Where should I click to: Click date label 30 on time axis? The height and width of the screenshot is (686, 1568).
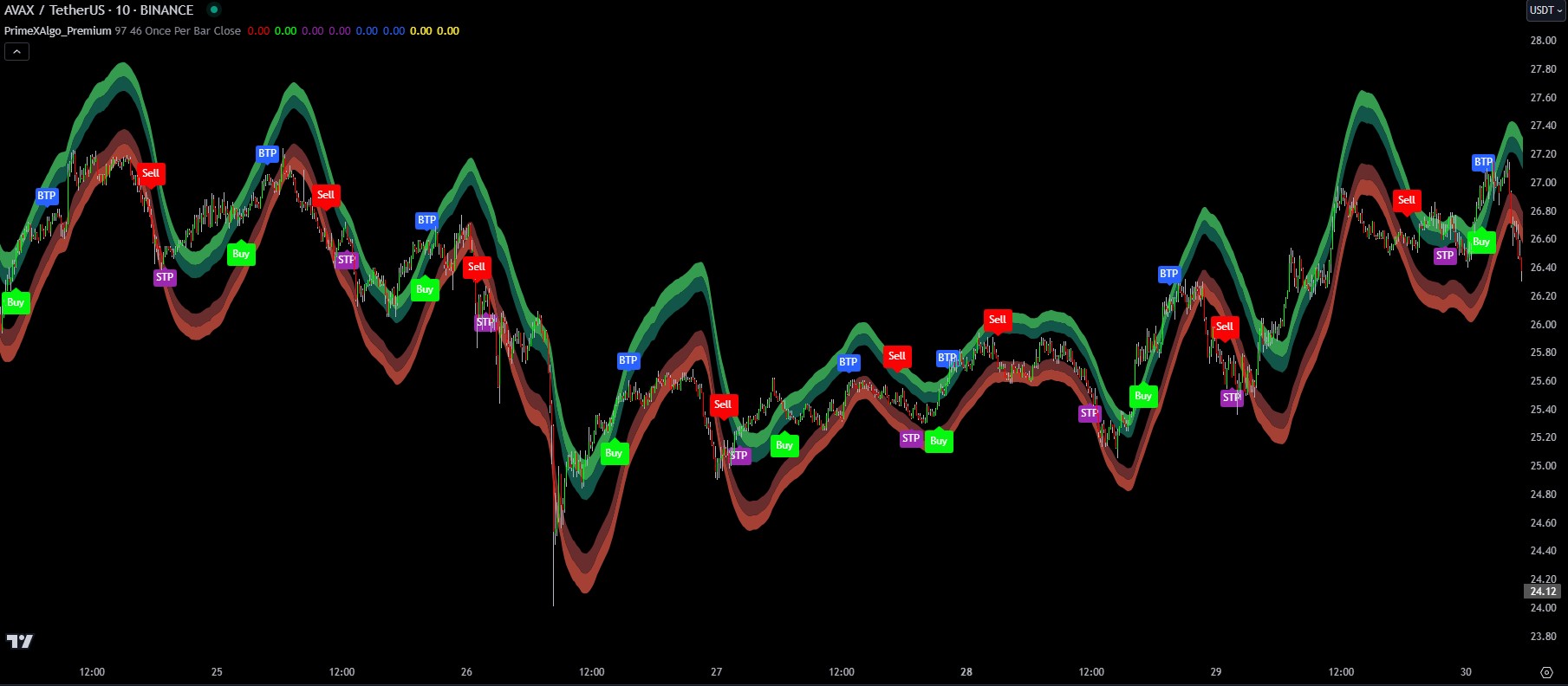point(1466,672)
